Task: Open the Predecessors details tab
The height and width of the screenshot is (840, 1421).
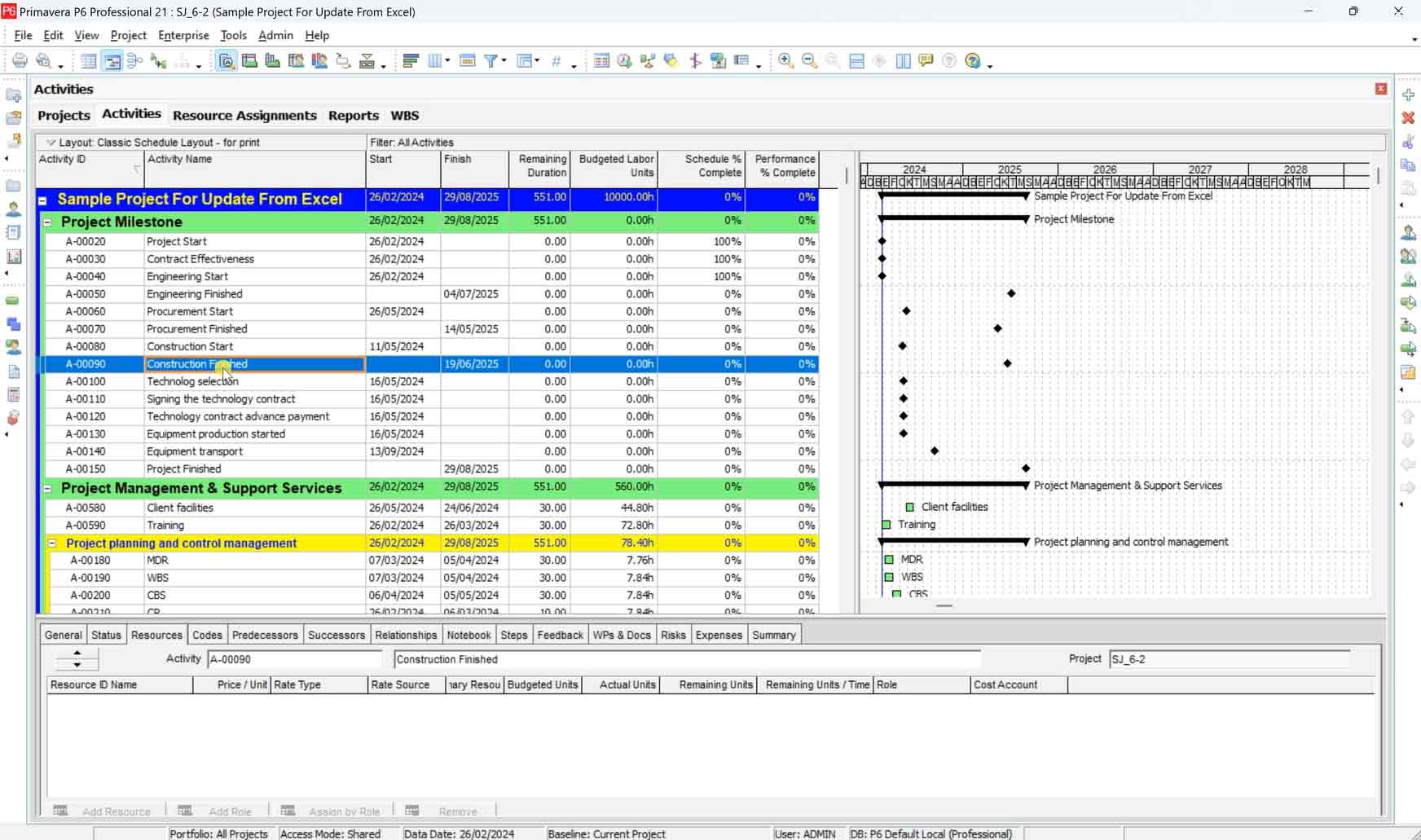Action: (x=265, y=635)
